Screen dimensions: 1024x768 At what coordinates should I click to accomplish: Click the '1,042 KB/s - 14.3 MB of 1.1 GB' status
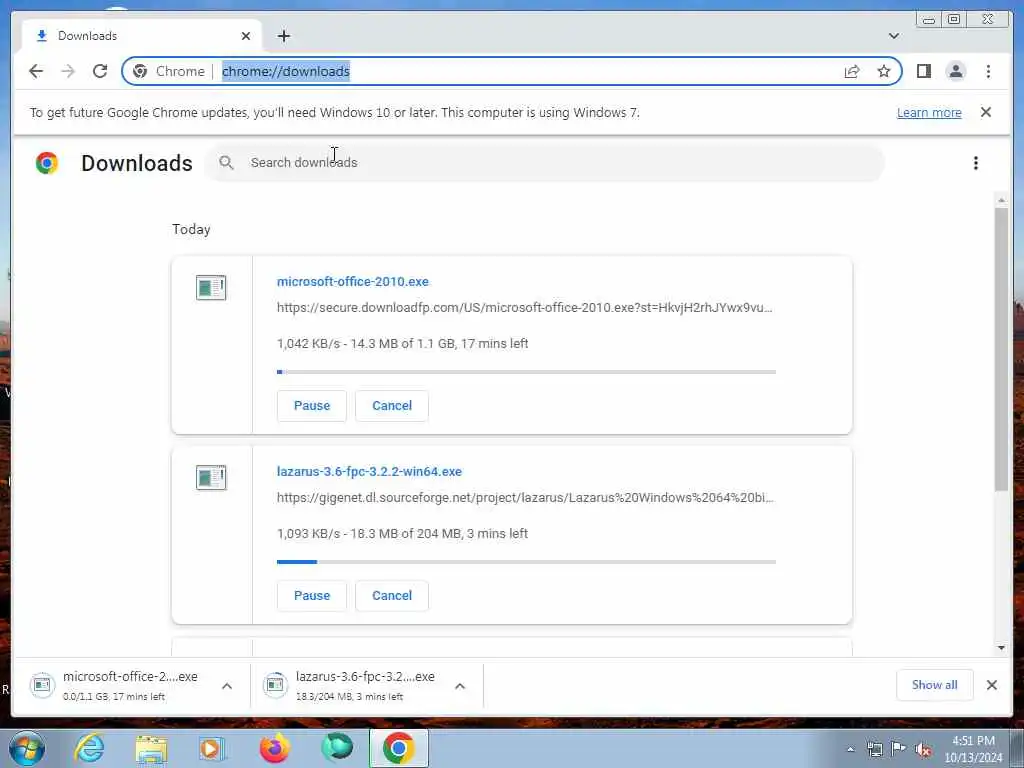pyautogui.click(x=402, y=344)
